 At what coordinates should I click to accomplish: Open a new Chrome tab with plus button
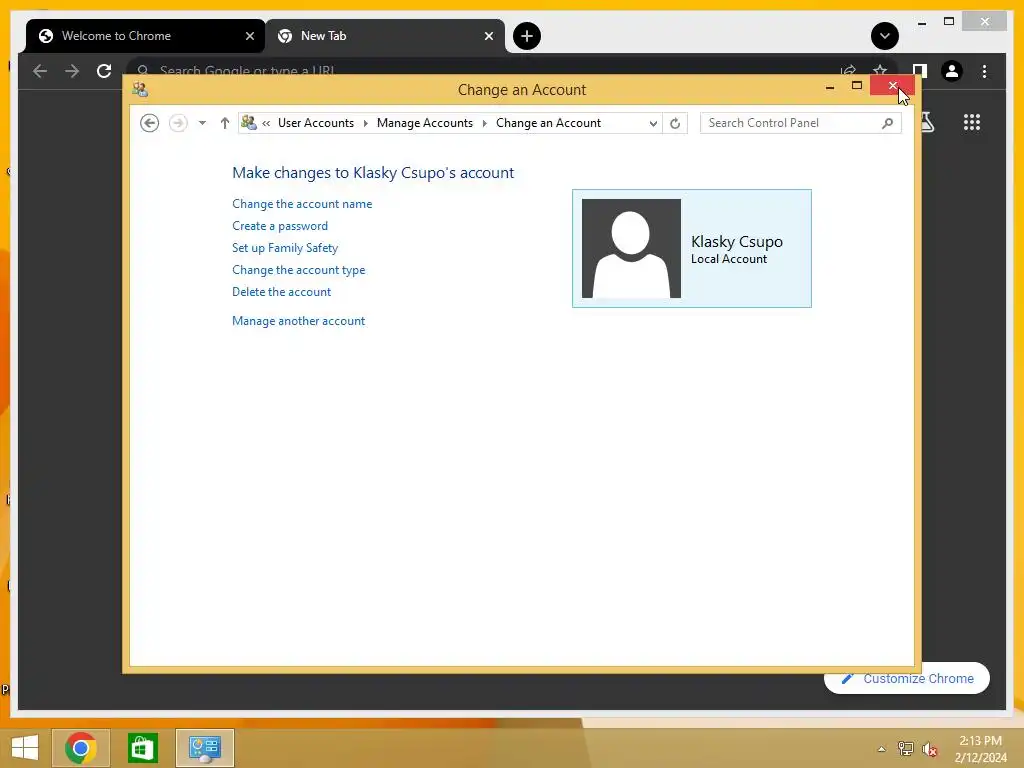(x=527, y=36)
